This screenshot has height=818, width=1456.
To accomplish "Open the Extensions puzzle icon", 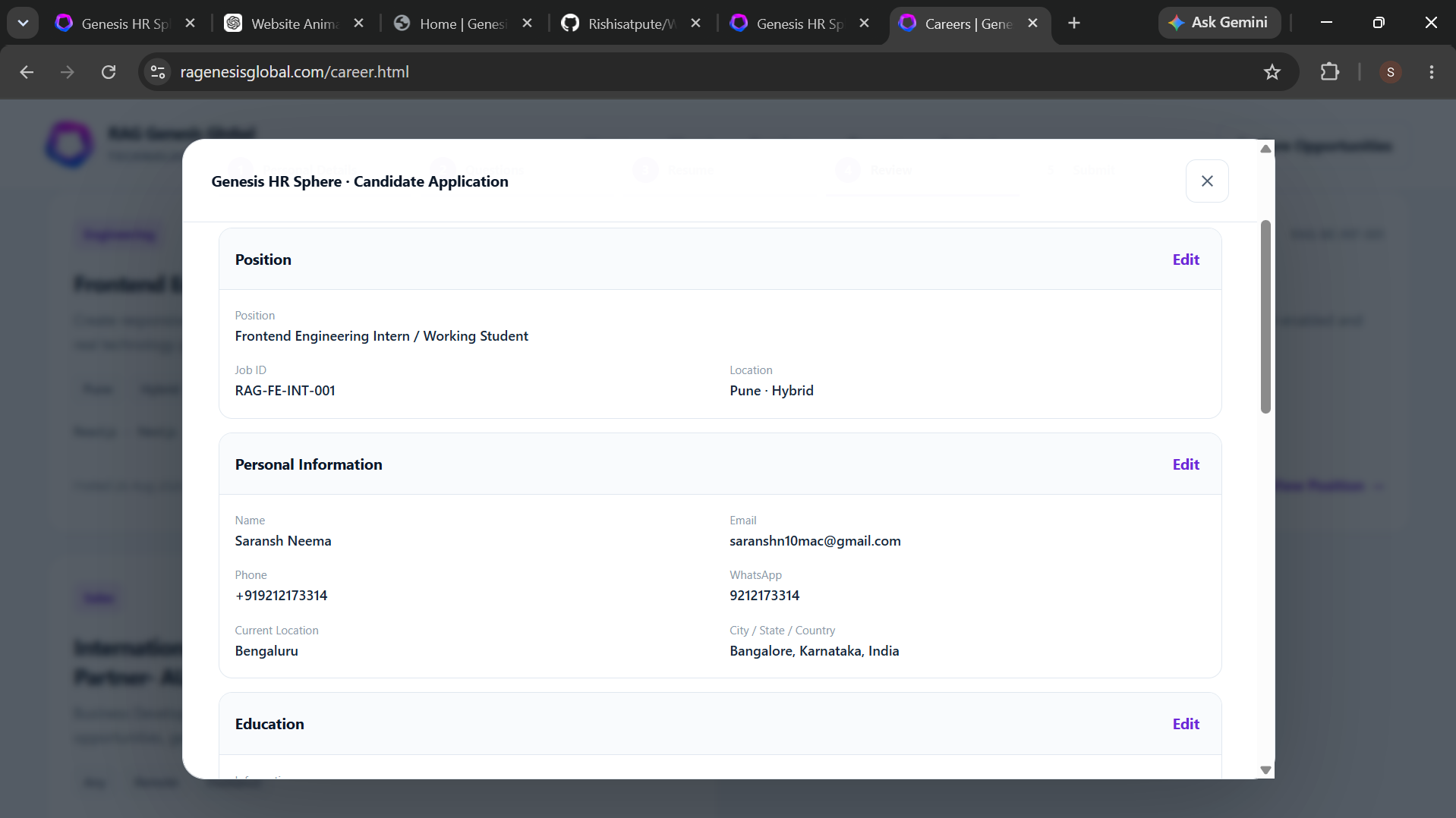I will click(1330, 72).
